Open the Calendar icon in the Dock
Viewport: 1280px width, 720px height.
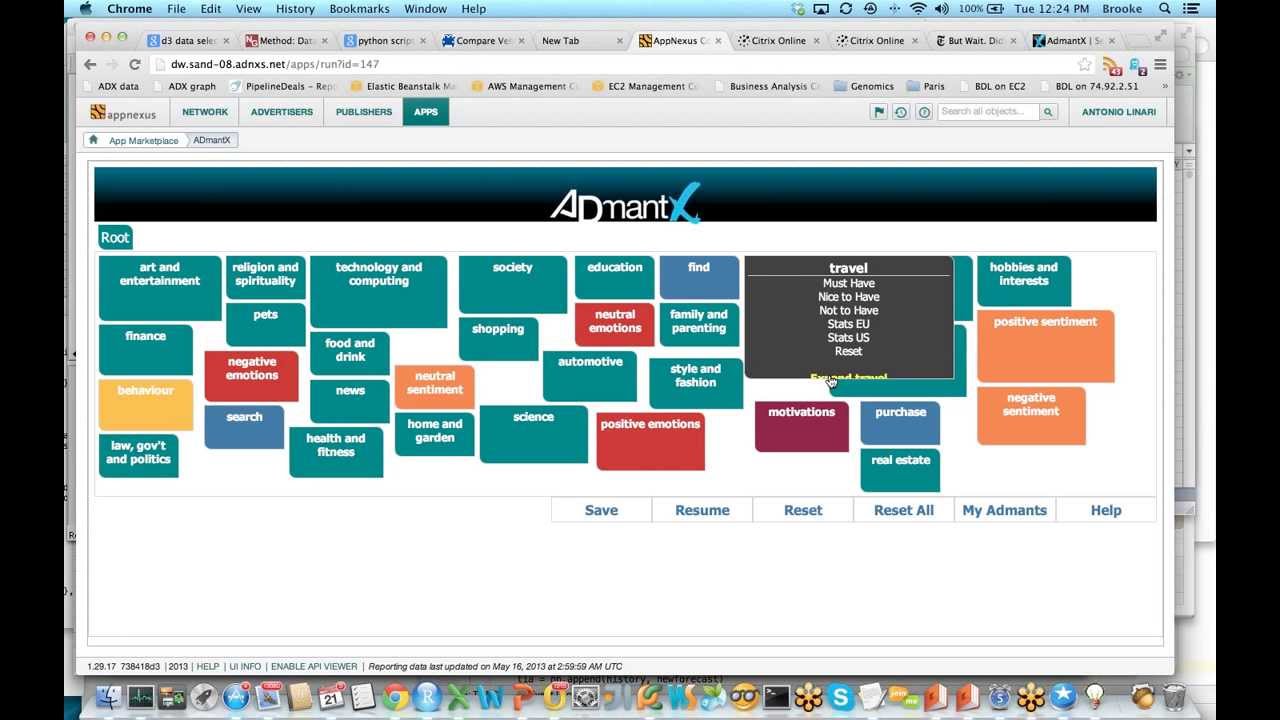coord(332,697)
